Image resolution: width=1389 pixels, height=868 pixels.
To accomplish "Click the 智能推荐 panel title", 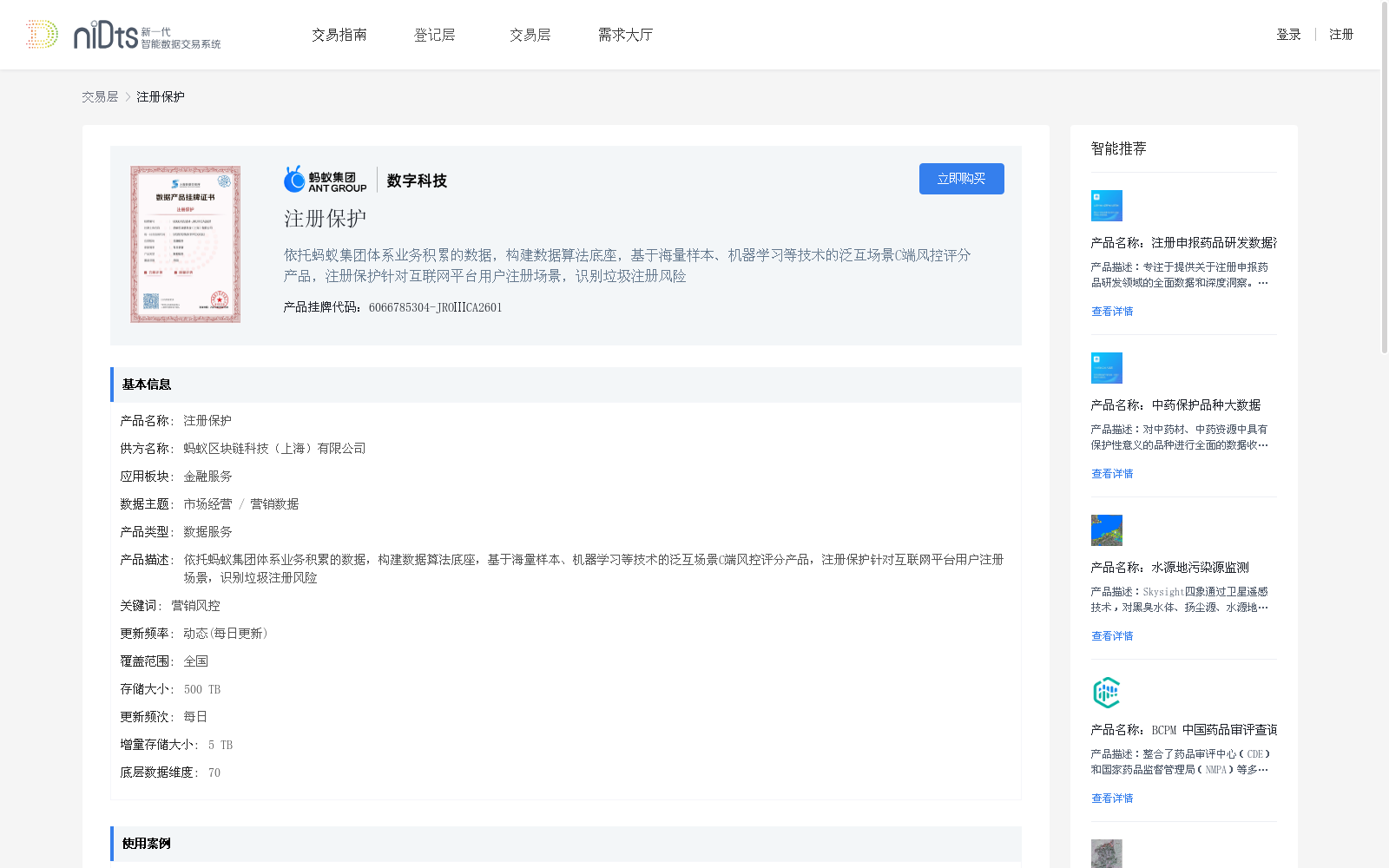I will pos(1118,148).
